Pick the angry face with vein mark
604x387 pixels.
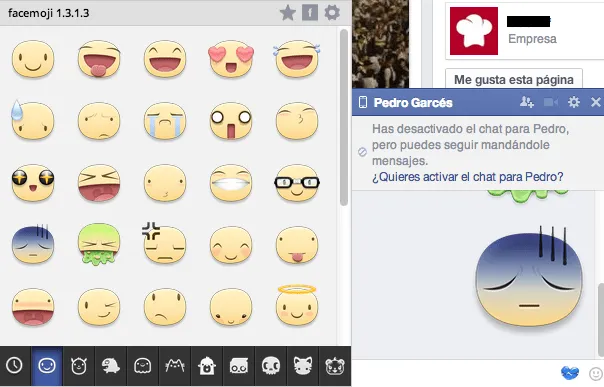164,243
